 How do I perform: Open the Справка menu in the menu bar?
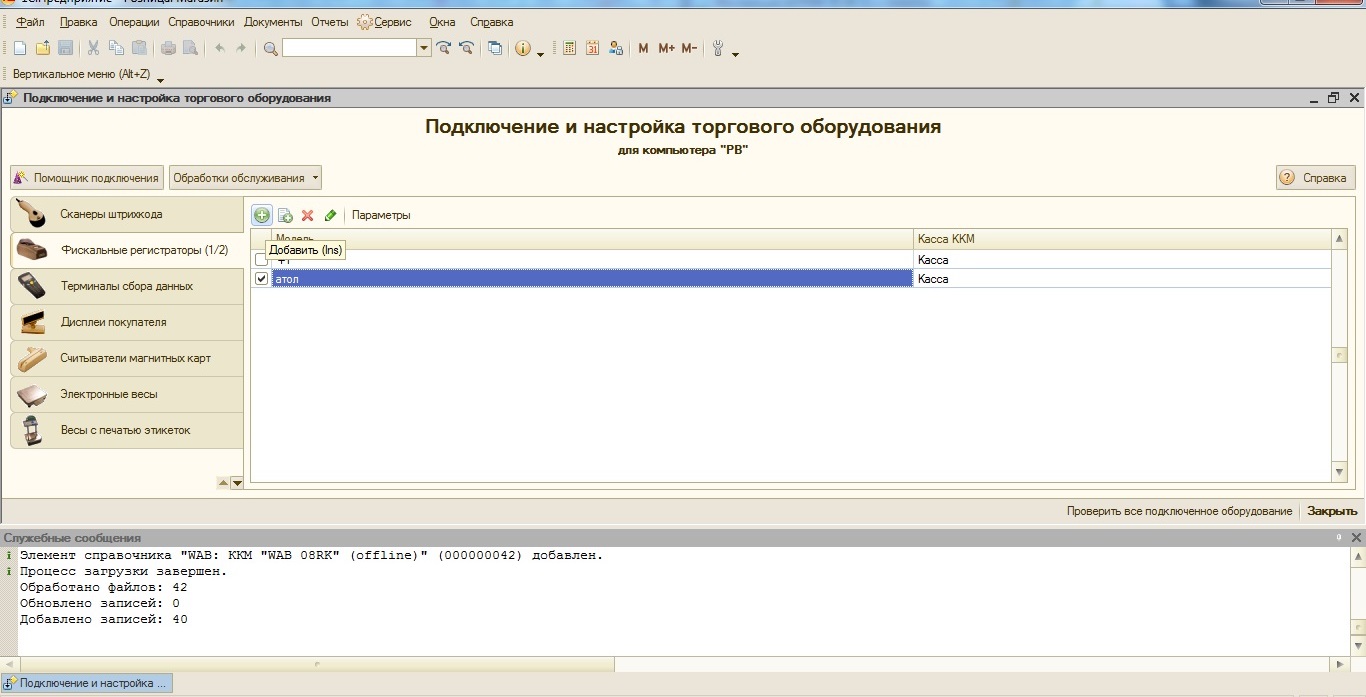click(491, 22)
